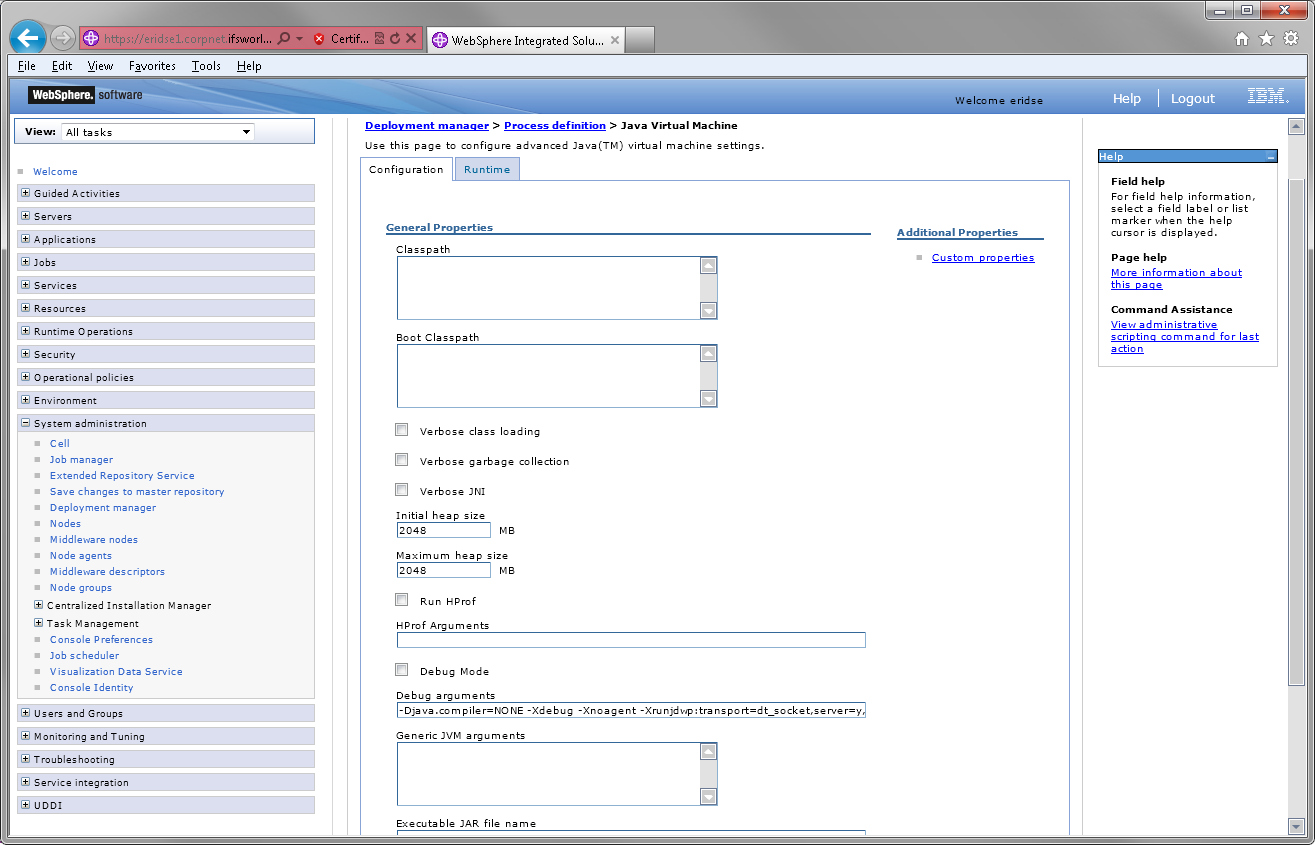Click the browser Back arrow button

[27, 39]
